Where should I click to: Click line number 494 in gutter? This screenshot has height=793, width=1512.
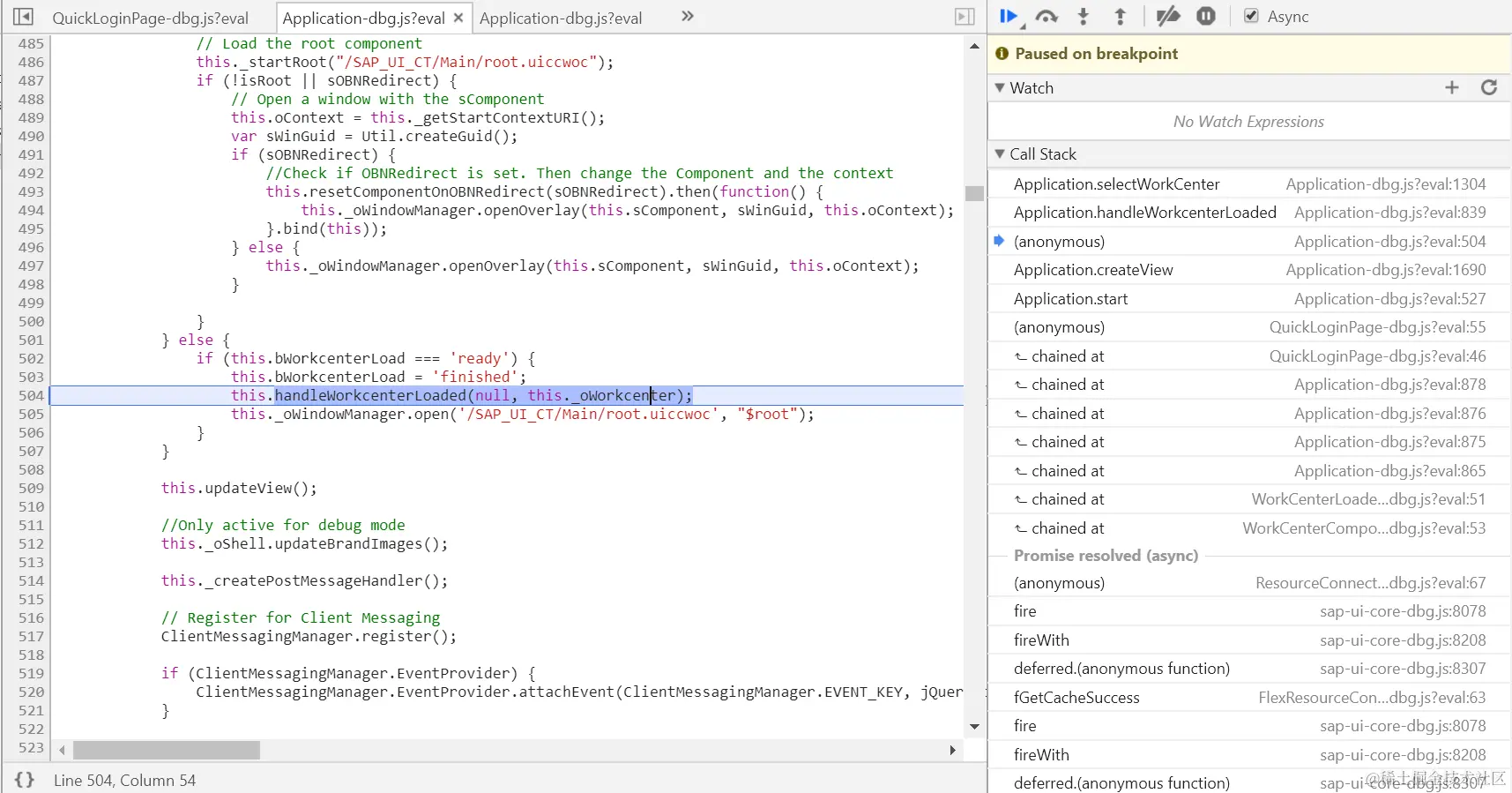tap(31, 211)
